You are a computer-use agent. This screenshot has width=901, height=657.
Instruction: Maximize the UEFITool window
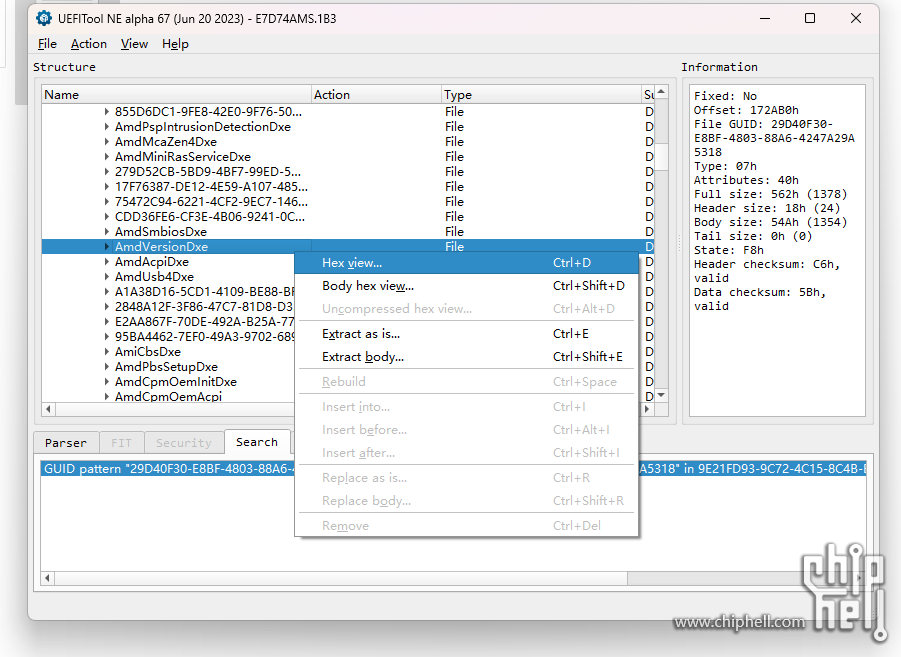(x=810, y=18)
